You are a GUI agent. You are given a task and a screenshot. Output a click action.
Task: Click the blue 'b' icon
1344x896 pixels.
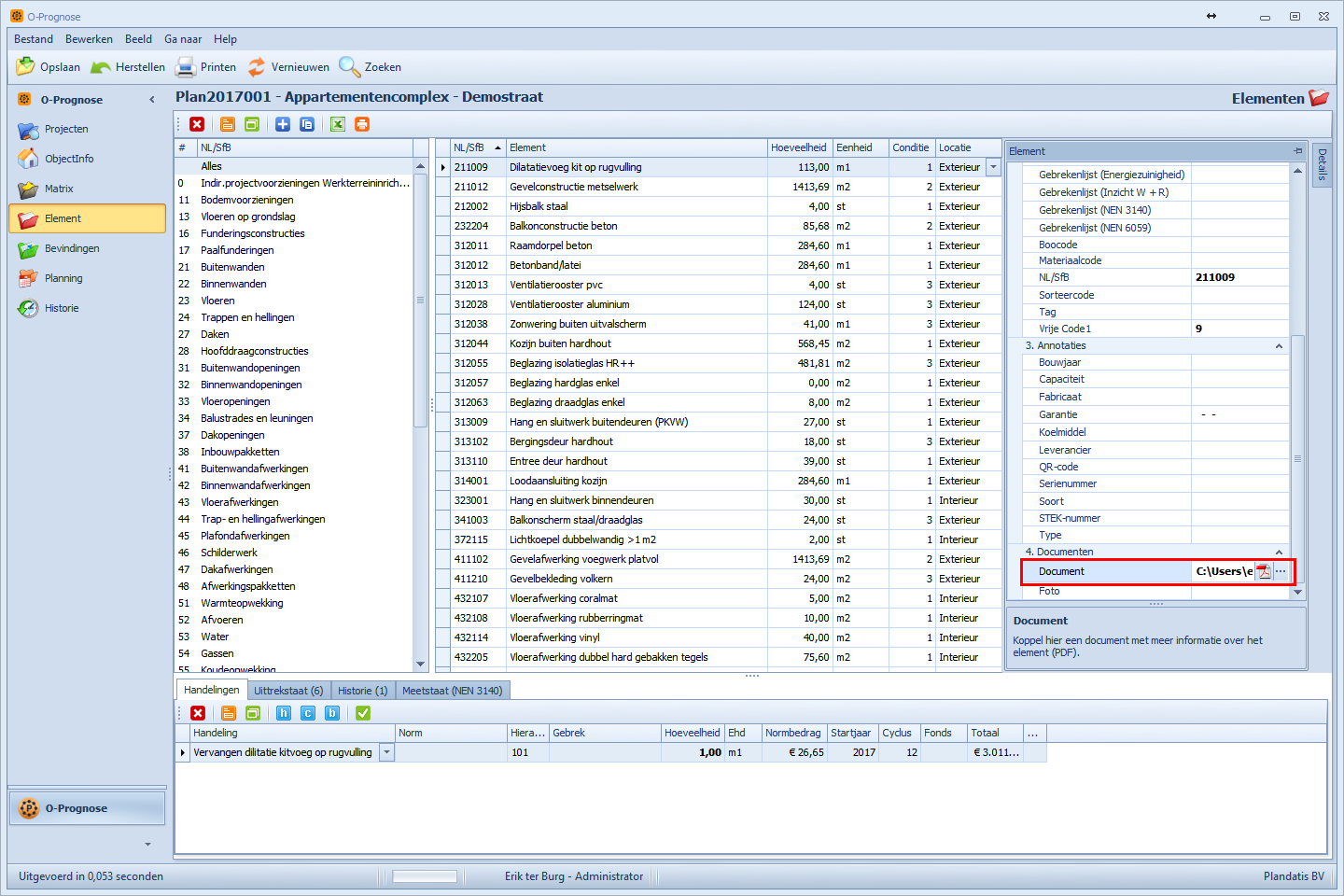pos(332,713)
